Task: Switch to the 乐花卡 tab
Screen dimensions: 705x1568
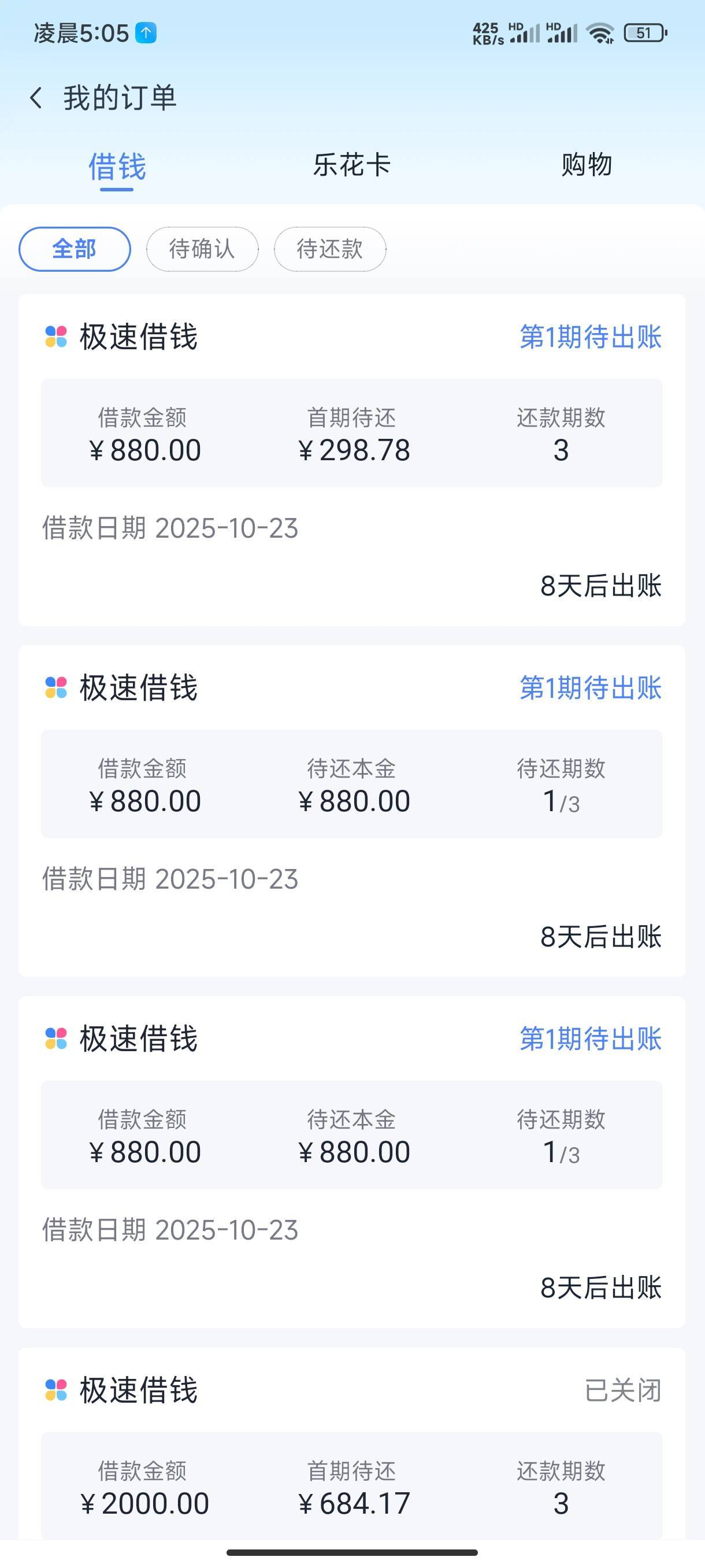Action: tap(351, 165)
